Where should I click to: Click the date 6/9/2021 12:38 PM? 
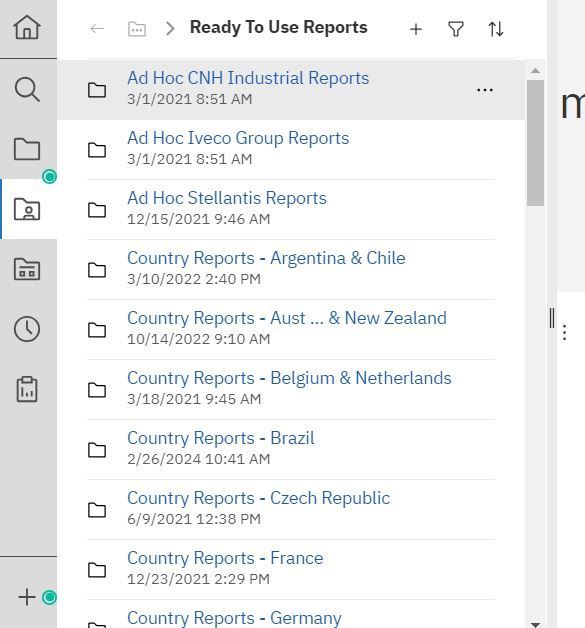194,519
